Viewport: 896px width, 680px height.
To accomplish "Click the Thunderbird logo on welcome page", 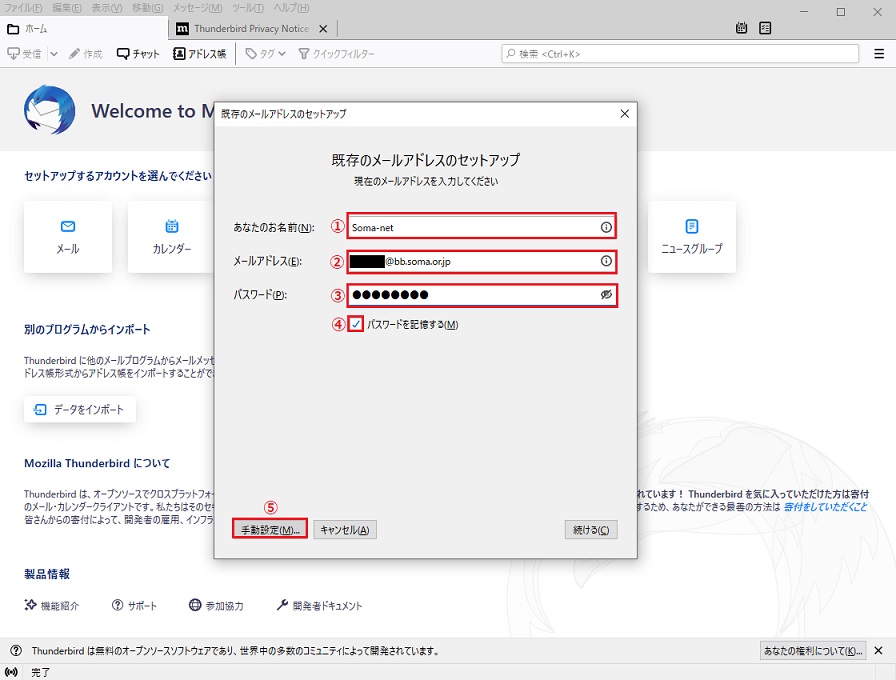I will [x=50, y=110].
